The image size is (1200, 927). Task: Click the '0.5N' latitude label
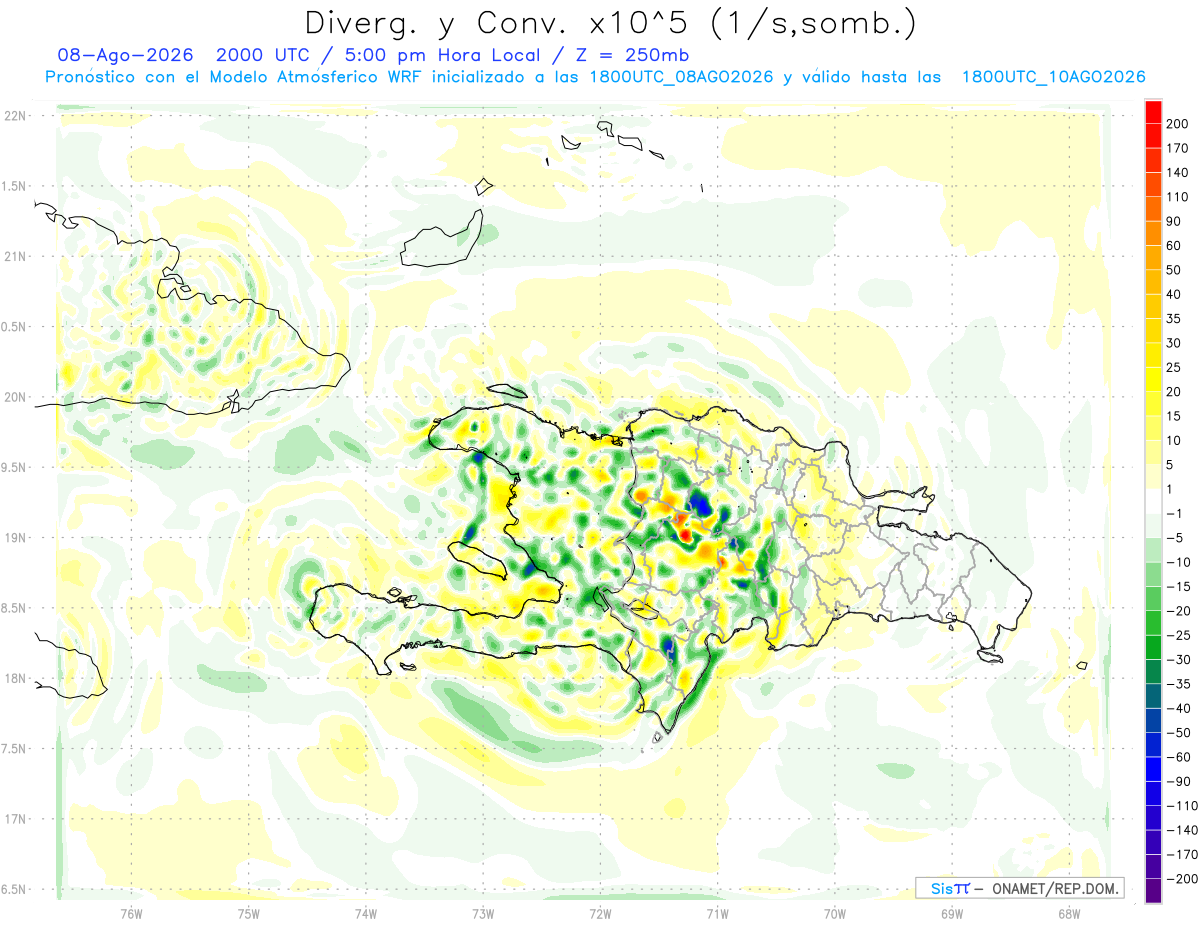[x=14, y=327]
